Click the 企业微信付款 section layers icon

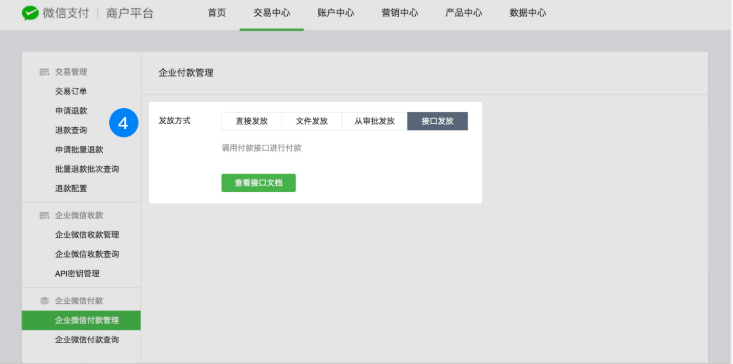44,301
